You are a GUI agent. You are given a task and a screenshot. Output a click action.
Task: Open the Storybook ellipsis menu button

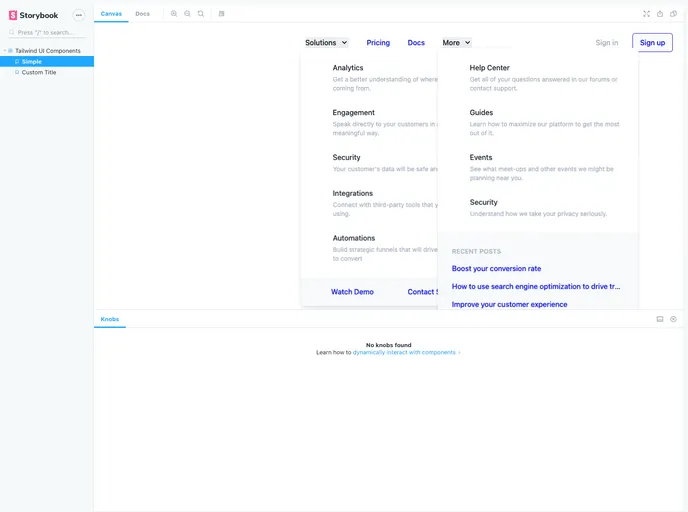[79, 15]
